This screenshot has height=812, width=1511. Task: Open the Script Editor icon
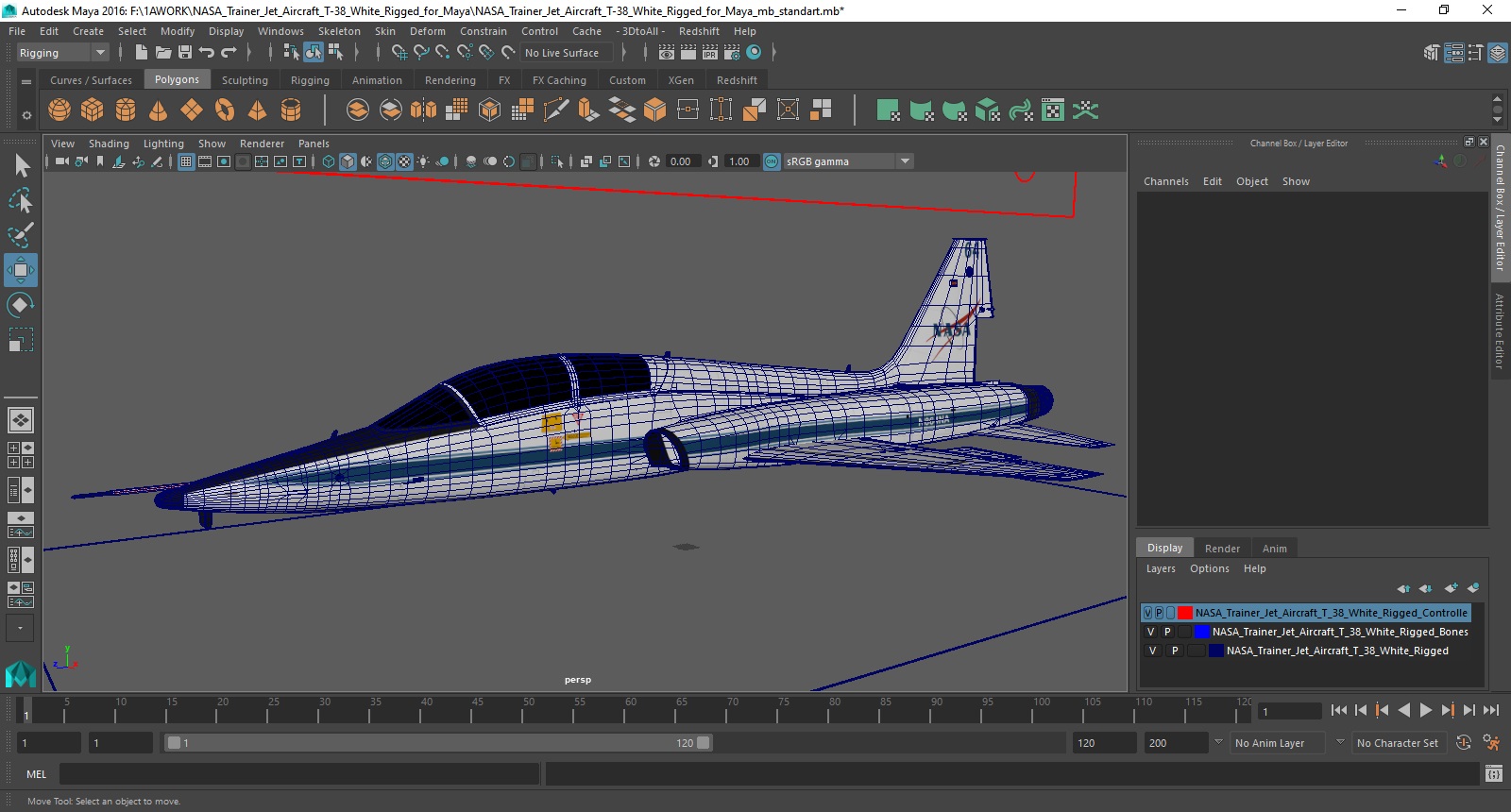[x=1493, y=774]
